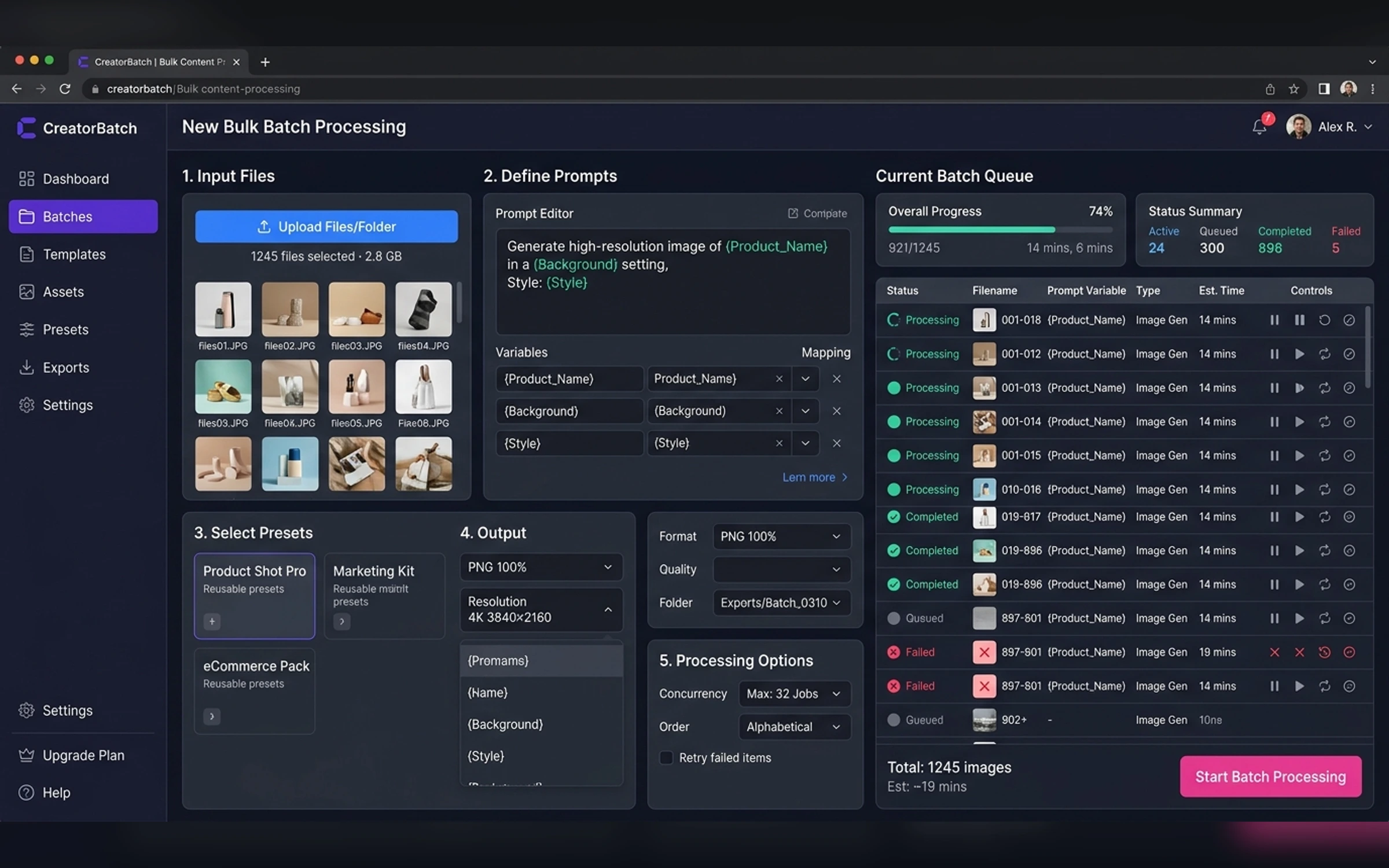This screenshot has height=868, width=1389.
Task: Open the Order Alphabetical dropdown
Action: click(794, 727)
